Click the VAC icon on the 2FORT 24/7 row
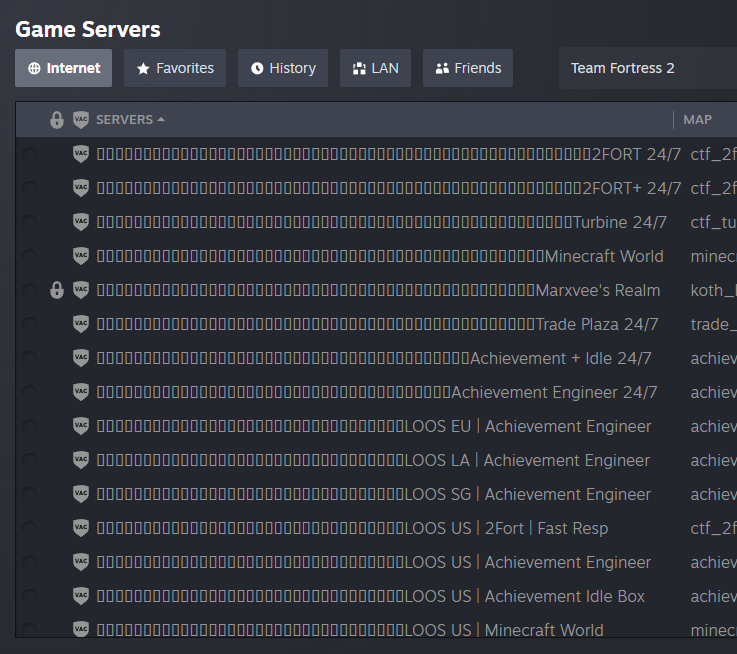The height and width of the screenshot is (654, 737). pos(81,154)
